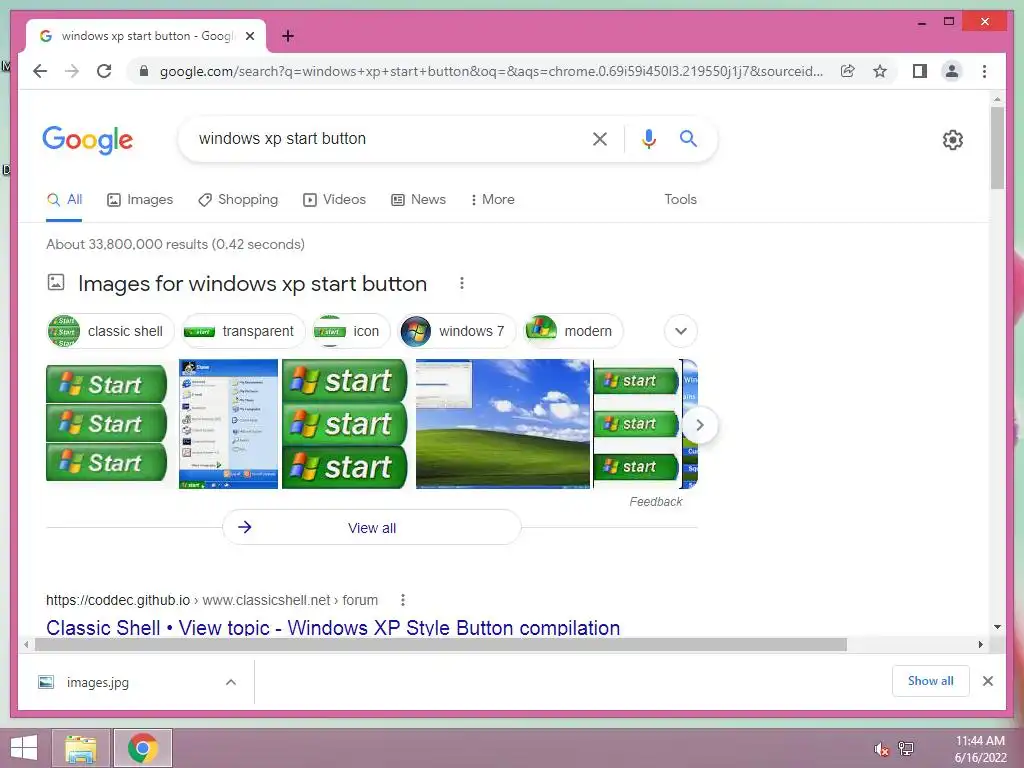Bookmark this tab with the star icon
Viewport: 1024px width, 768px height.
point(880,71)
